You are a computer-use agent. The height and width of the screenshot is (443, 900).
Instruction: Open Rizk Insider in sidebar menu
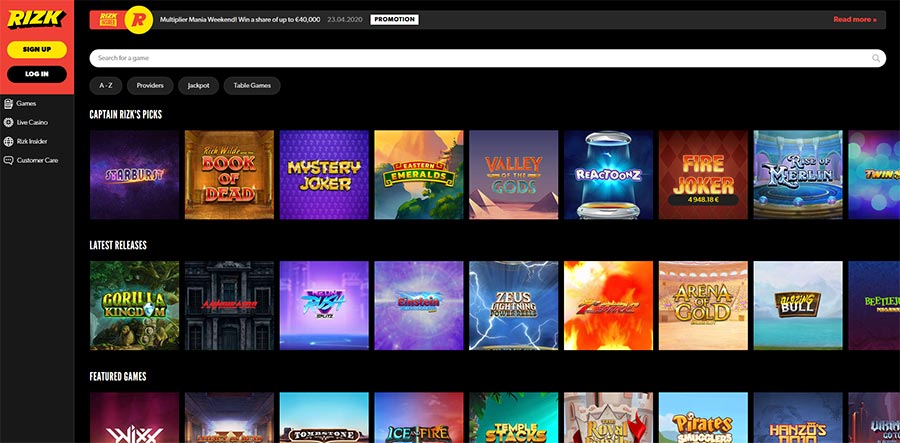pyautogui.click(x=32, y=141)
